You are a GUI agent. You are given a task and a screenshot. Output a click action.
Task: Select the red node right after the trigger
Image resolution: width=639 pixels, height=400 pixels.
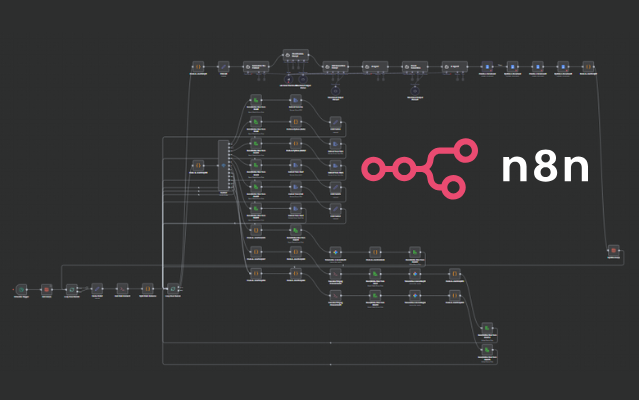(46, 289)
